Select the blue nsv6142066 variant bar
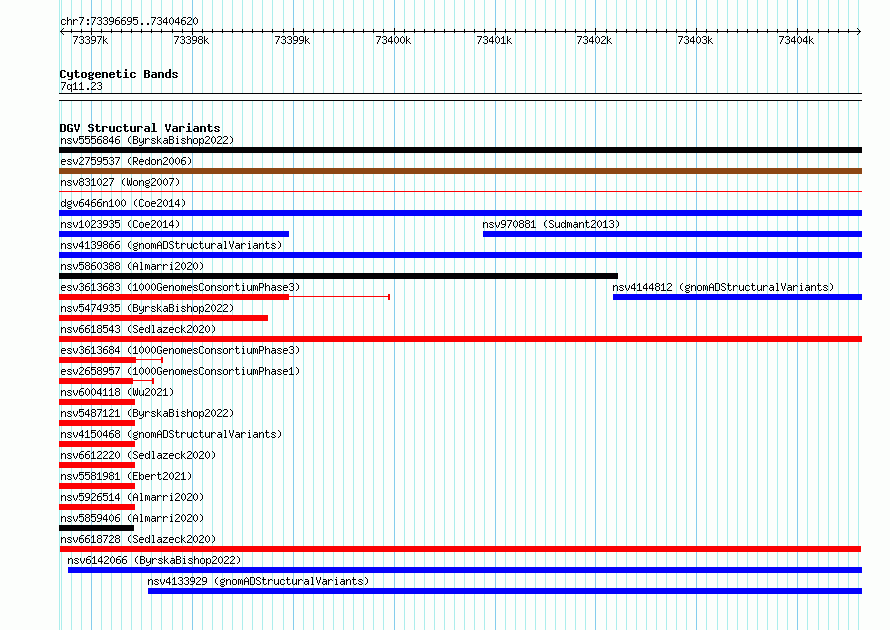 click(465, 570)
